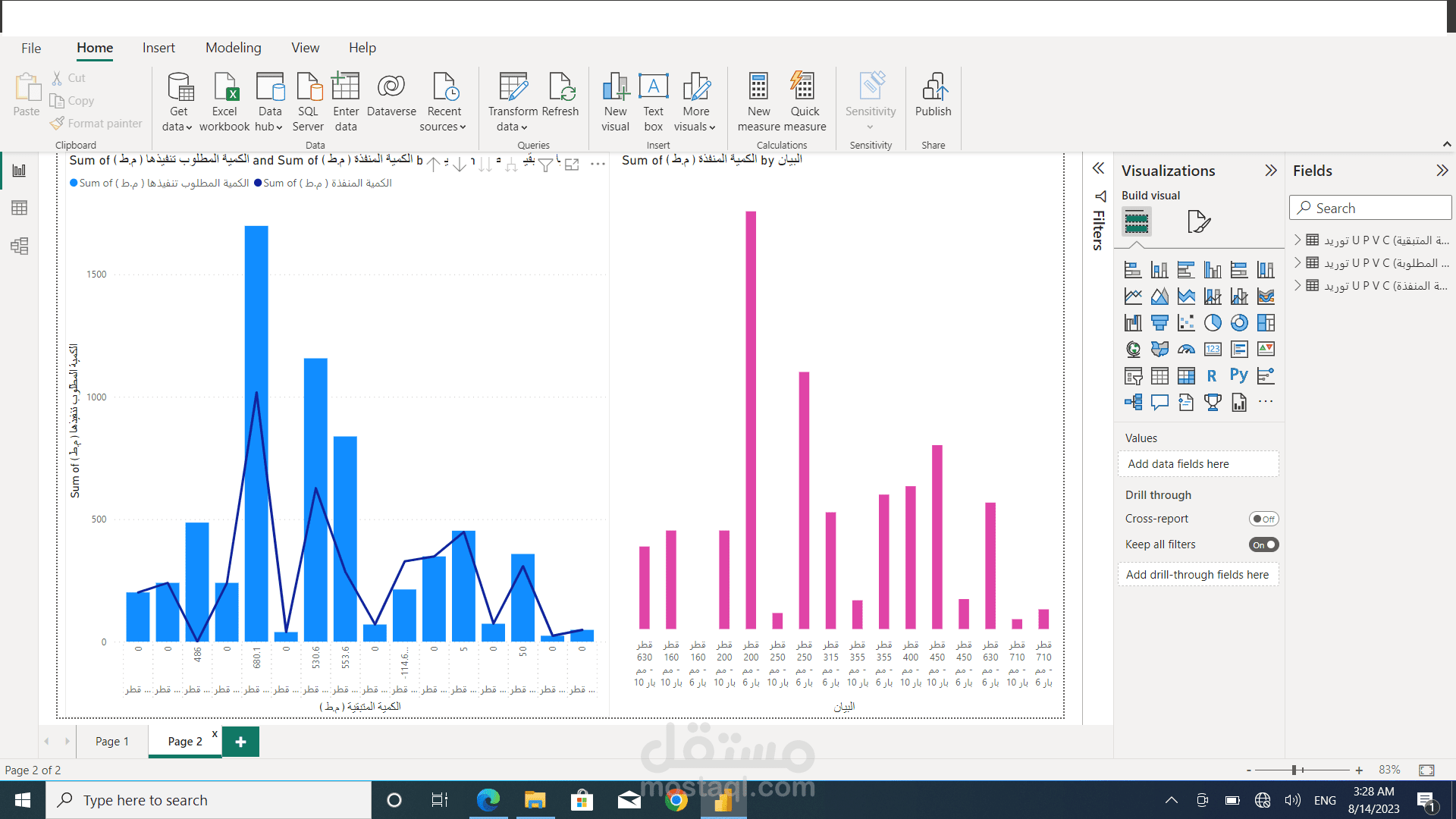Click the zoom out minus button
The width and height of the screenshot is (1456, 819).
tap(1248, 770)
